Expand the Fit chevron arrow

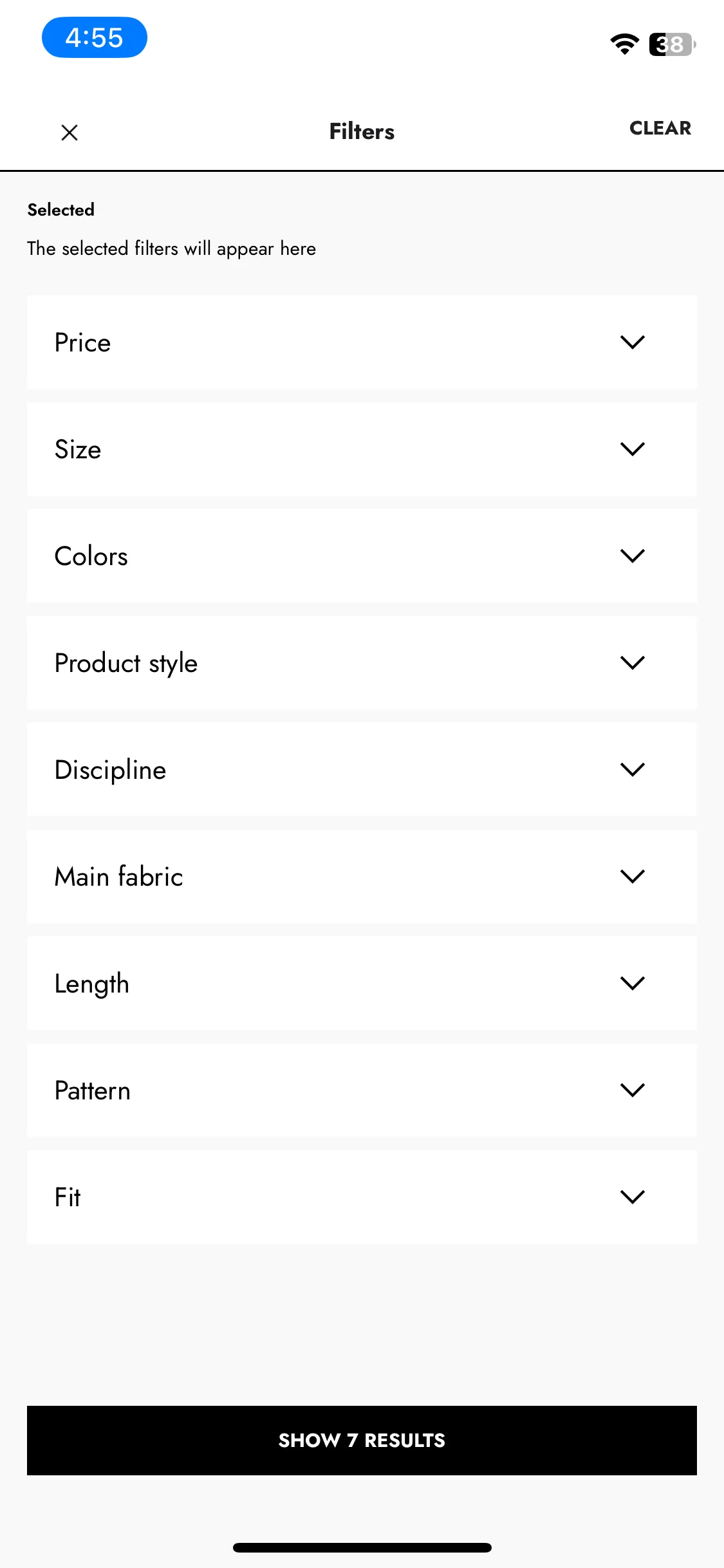pos(633,1197)
